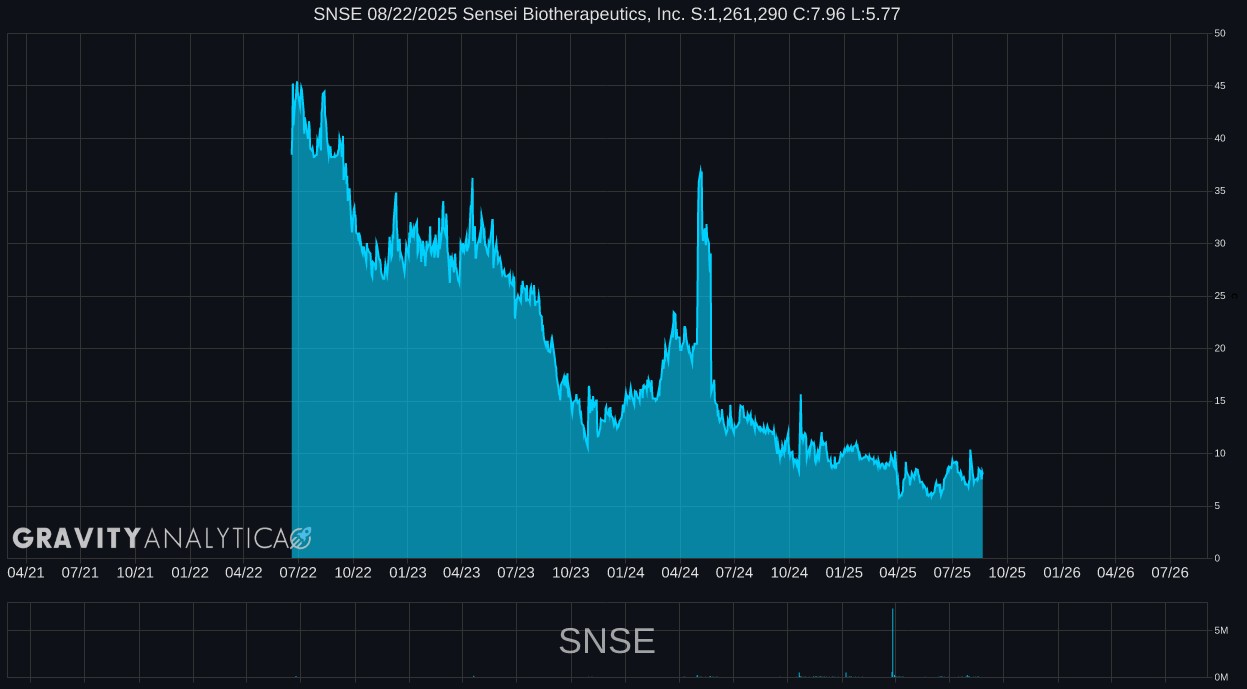This screenshot has width=1247, height=689.
Task: Click the 10/23 x-axis date label
Action: (x=571, y=573)
